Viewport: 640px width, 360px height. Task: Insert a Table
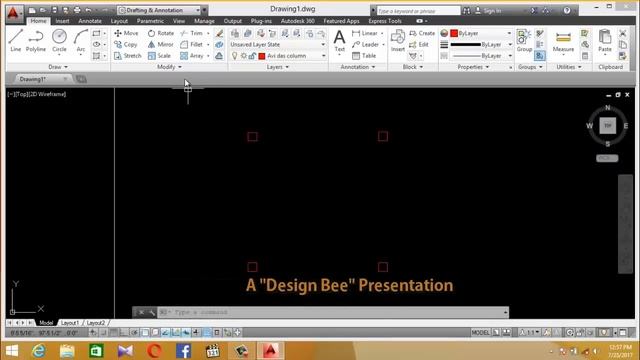click(364, 56)
